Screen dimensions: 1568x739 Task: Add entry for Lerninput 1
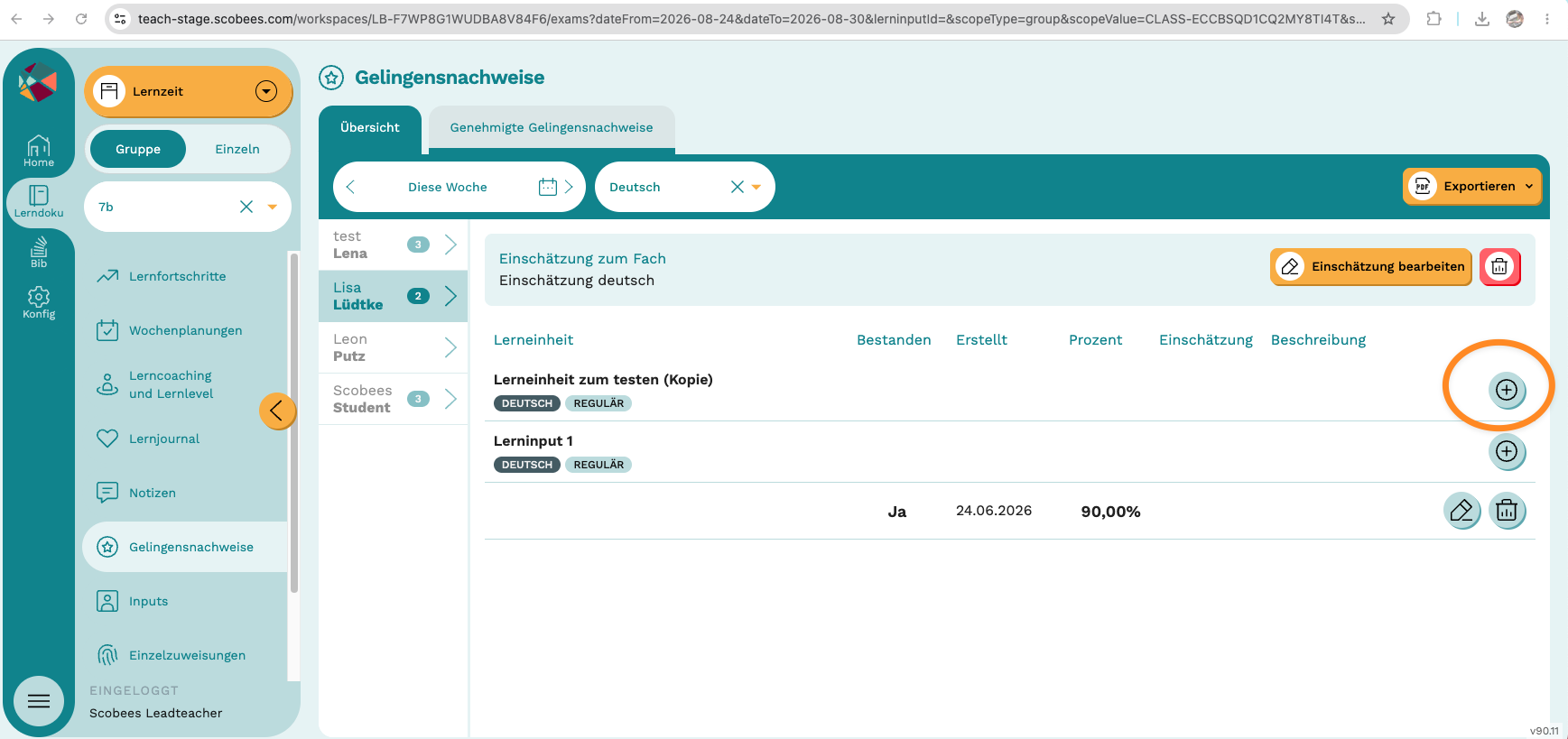pos(1507,451)
